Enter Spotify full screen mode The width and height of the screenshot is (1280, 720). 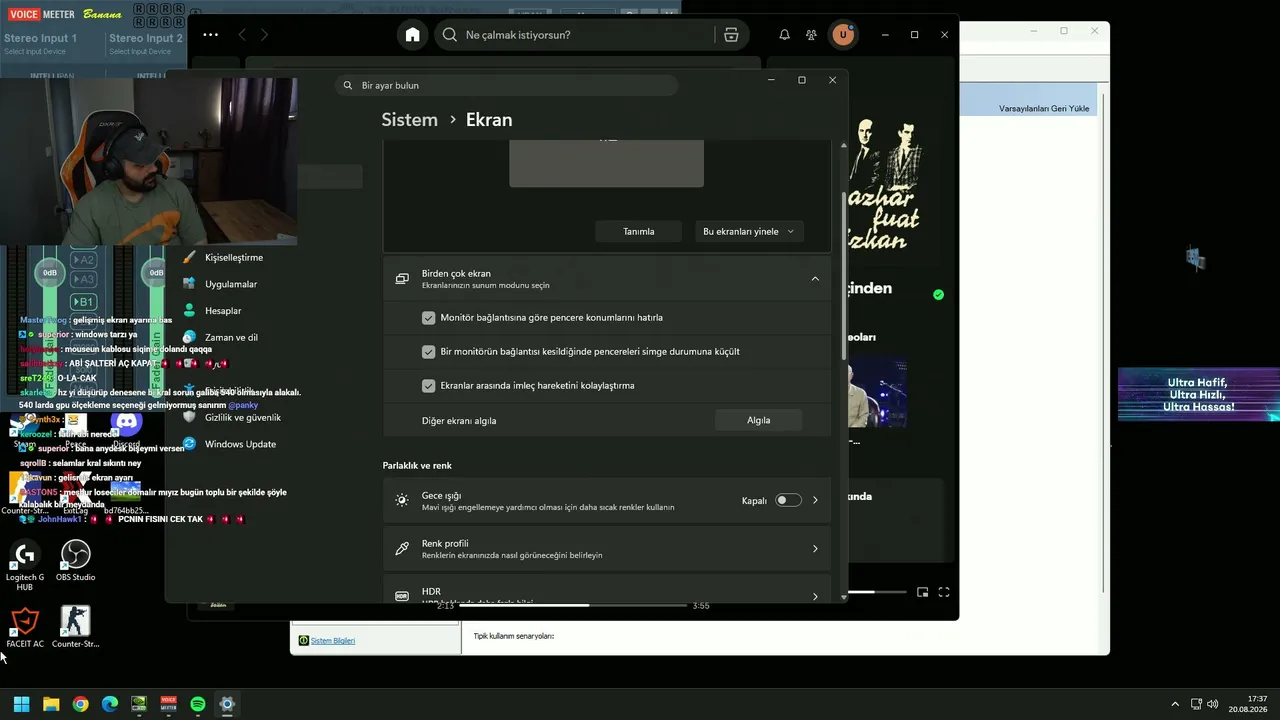click(x=943, y=592)
